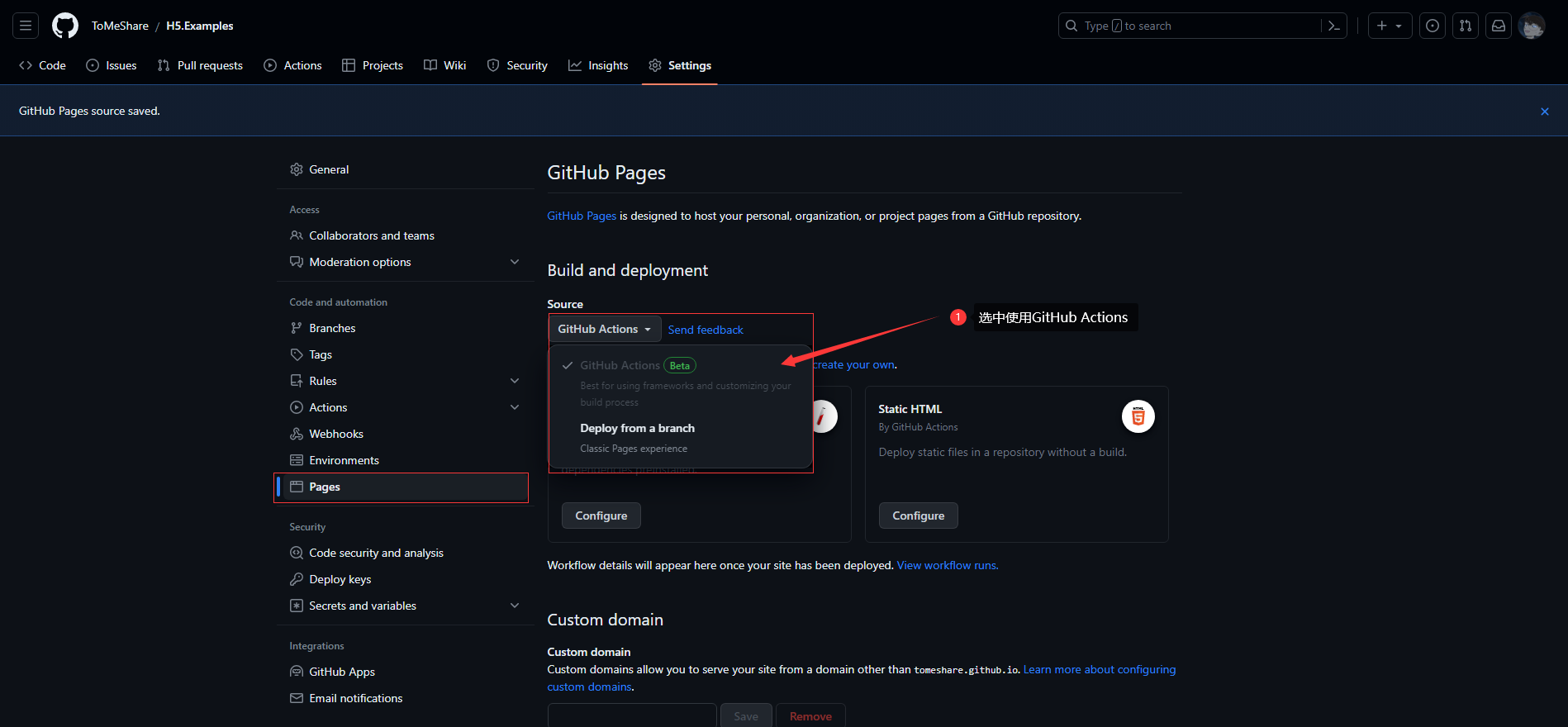
Task: Open the GitHub Actions source dropdown
Action: pos(606,329)
